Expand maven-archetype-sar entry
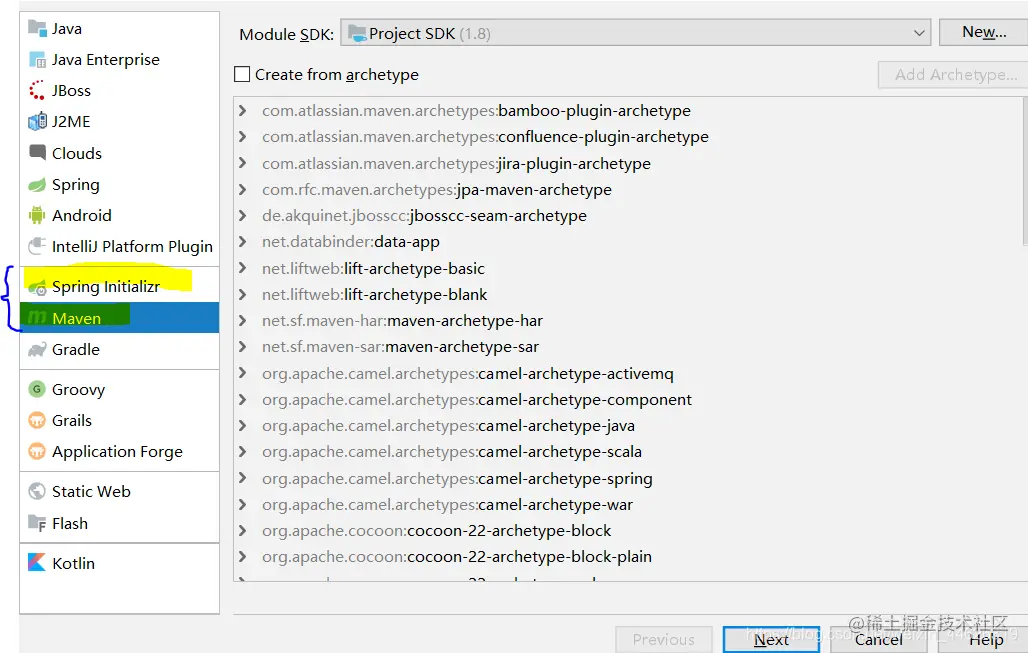This screenshot has width=1028, height=653. click(x=243, y=346)
